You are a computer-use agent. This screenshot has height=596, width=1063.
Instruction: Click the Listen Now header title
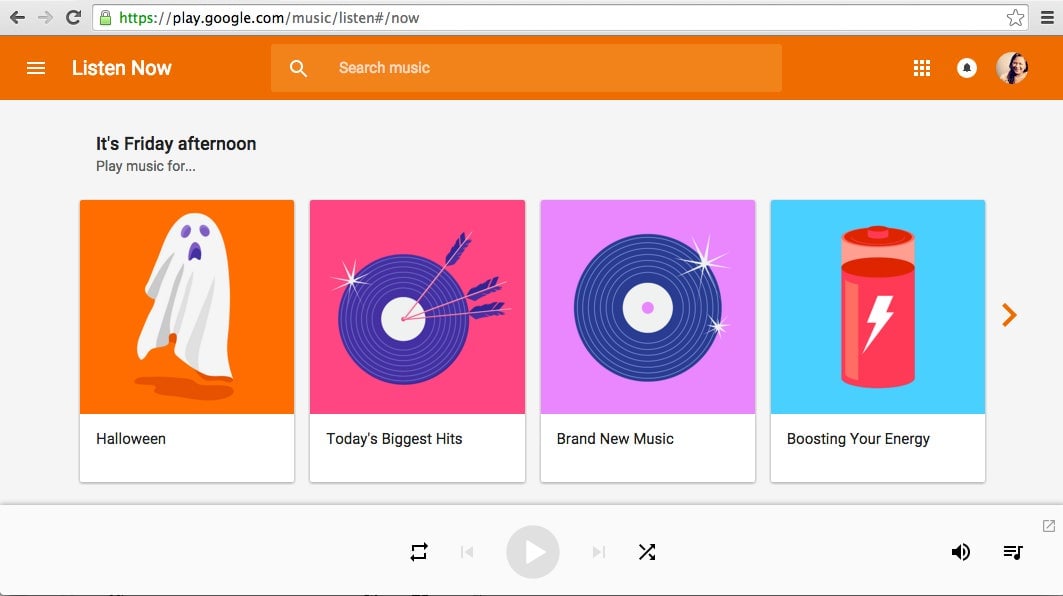[x=122, y=68]
